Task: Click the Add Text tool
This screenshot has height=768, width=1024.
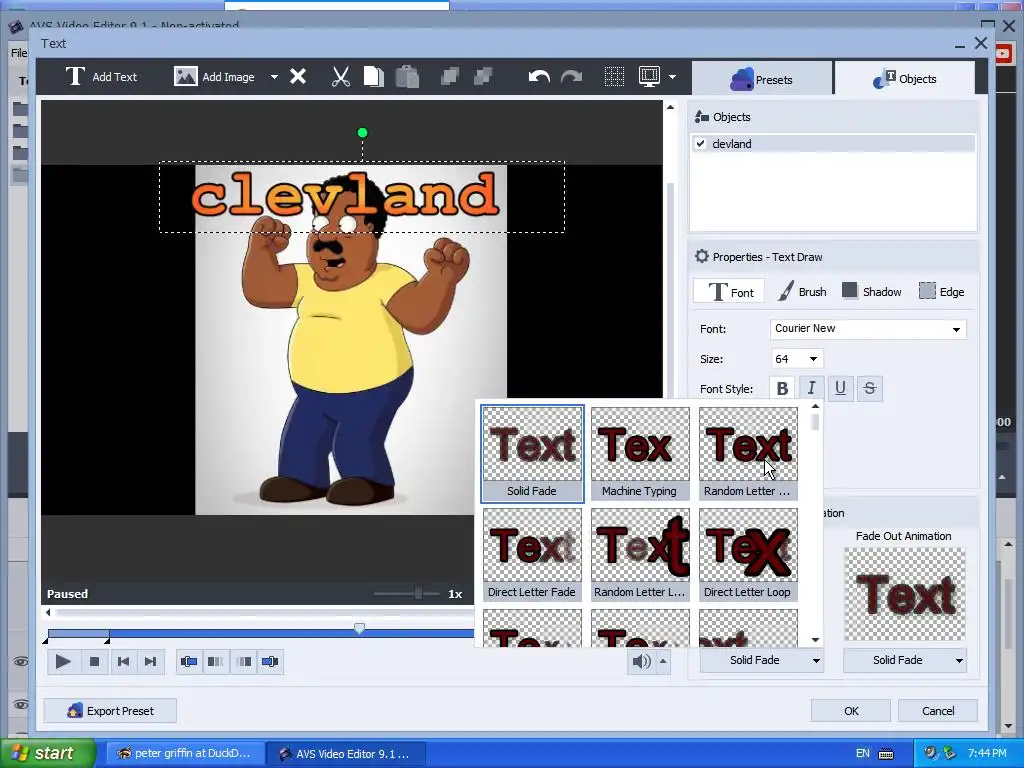Action: (101, 77)
